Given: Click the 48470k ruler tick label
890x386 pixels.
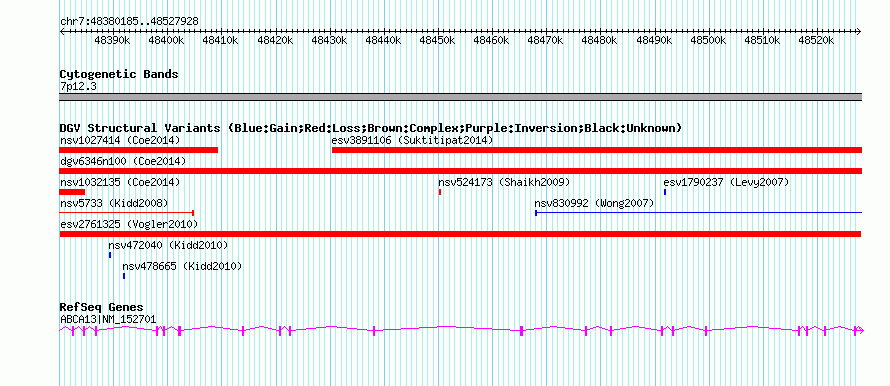Looking at the screenshot, I should 545,40.
